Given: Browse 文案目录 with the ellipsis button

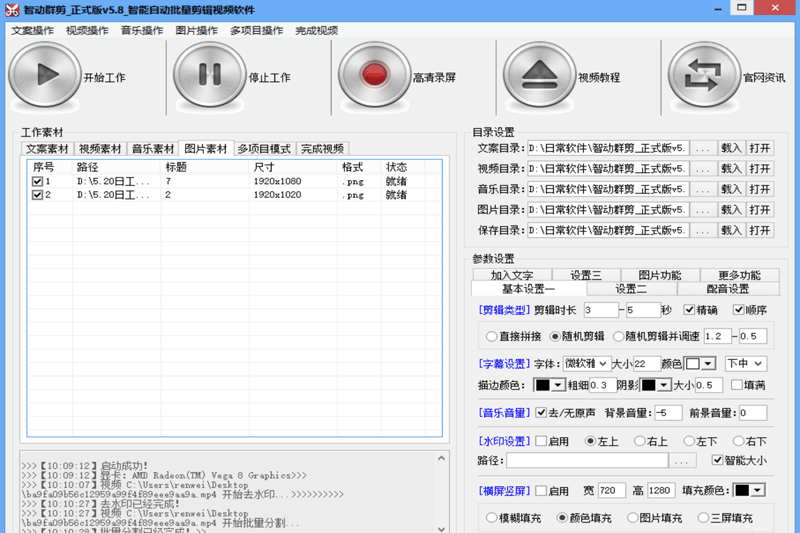Looking at the screenshot, I should pyautogui.click(x=704, y=148).
